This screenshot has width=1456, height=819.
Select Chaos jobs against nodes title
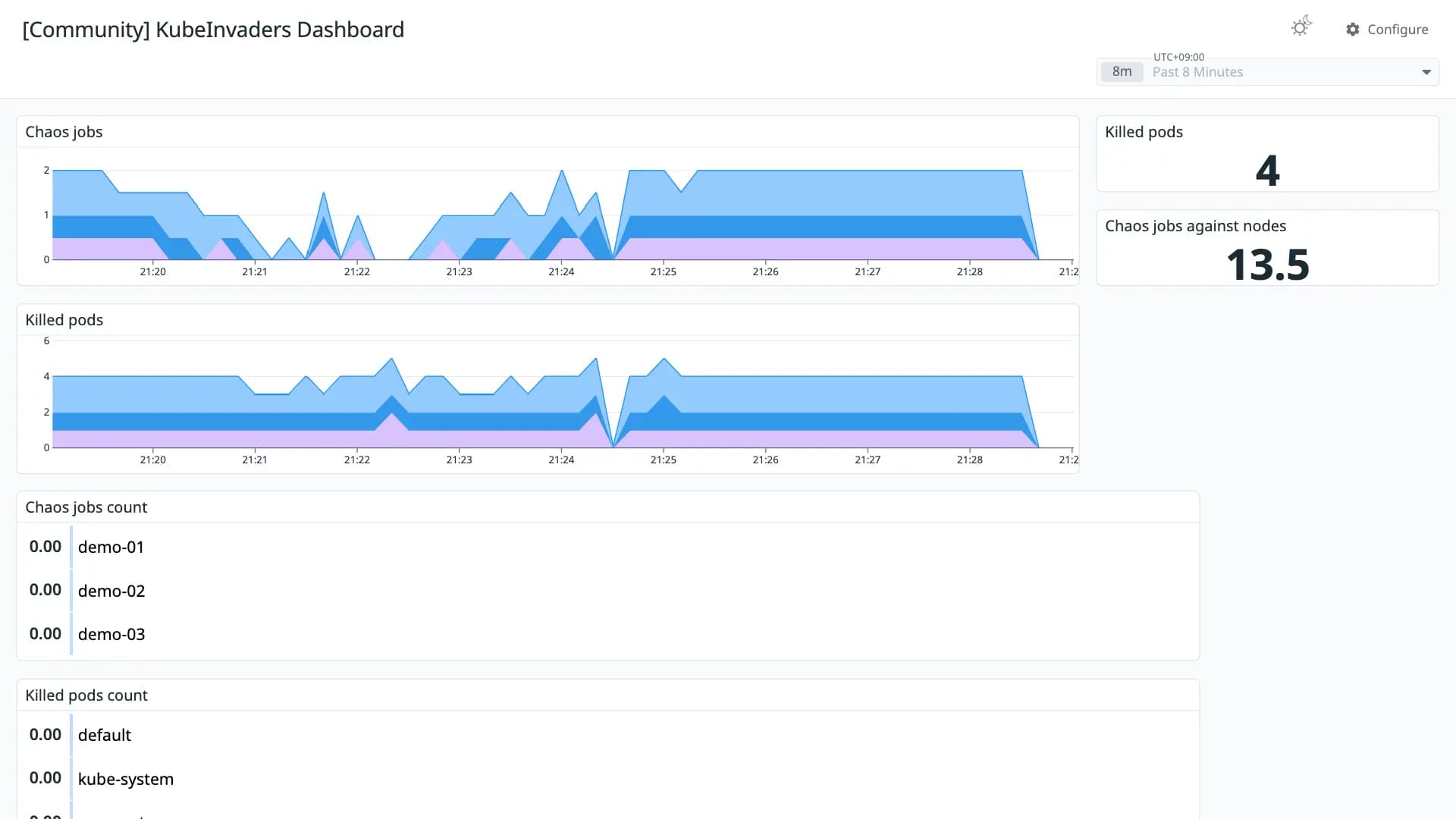tap(1196, 226)
